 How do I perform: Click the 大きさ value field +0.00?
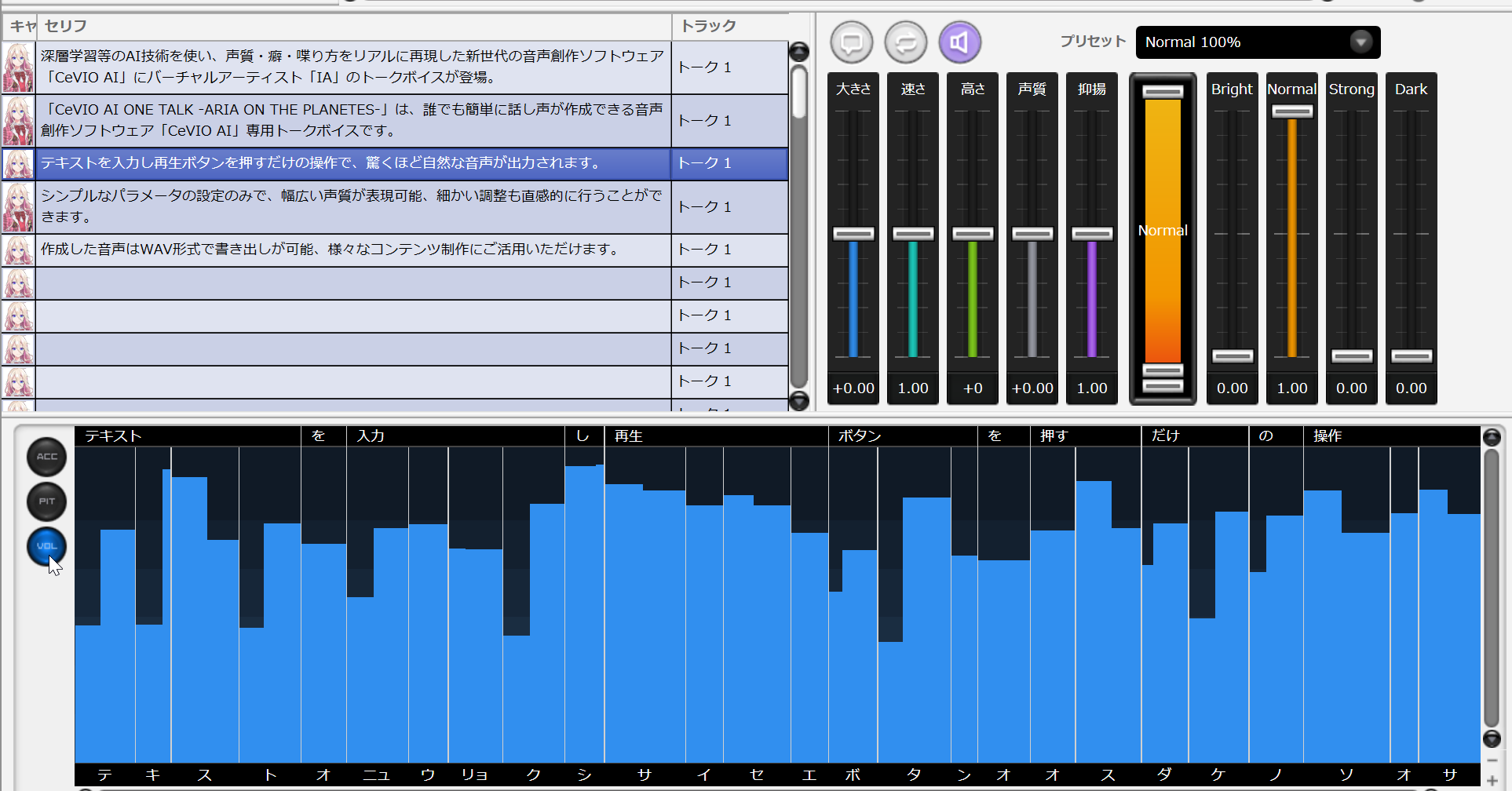(853, 388)
